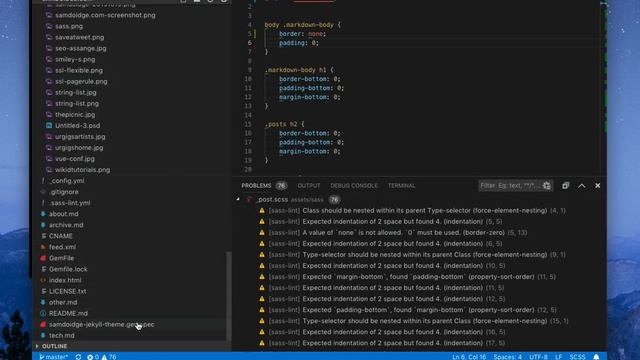Select wikidtutorials.png in explorer
This screenshot has height=360, width=640.
(x=82, y=170)
